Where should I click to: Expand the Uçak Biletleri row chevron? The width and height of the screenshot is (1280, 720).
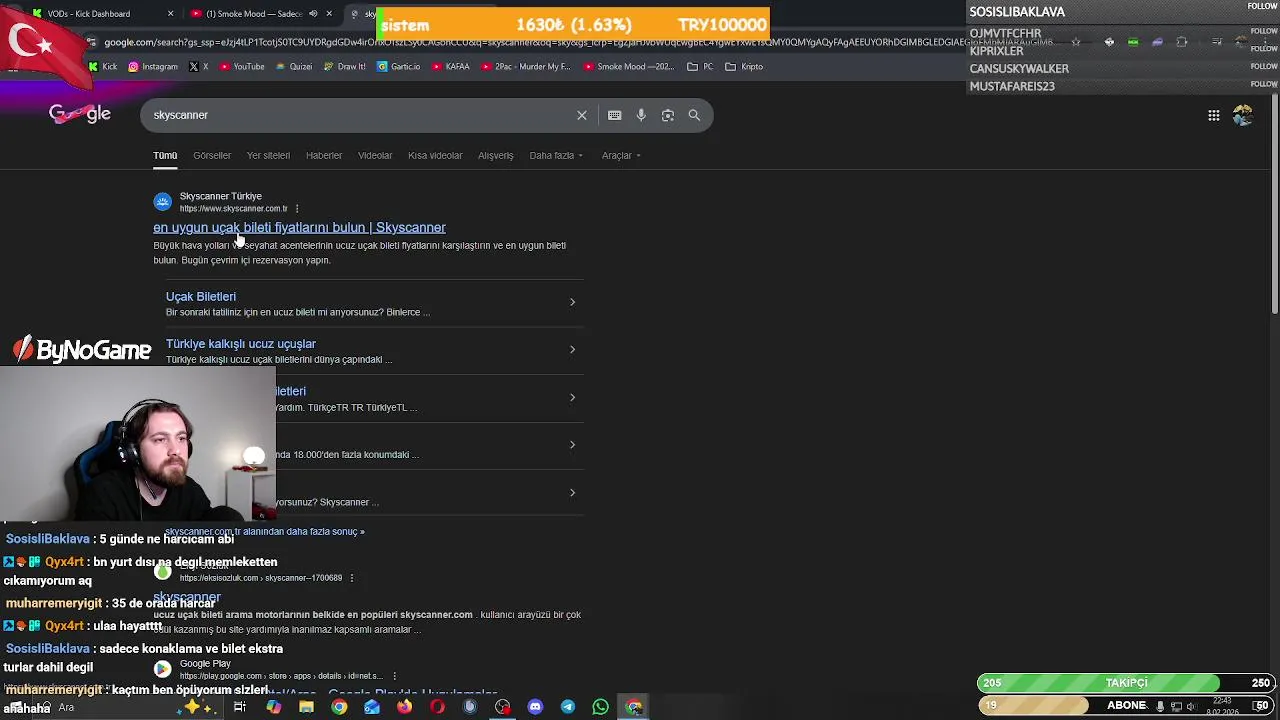tap(572, 302)
